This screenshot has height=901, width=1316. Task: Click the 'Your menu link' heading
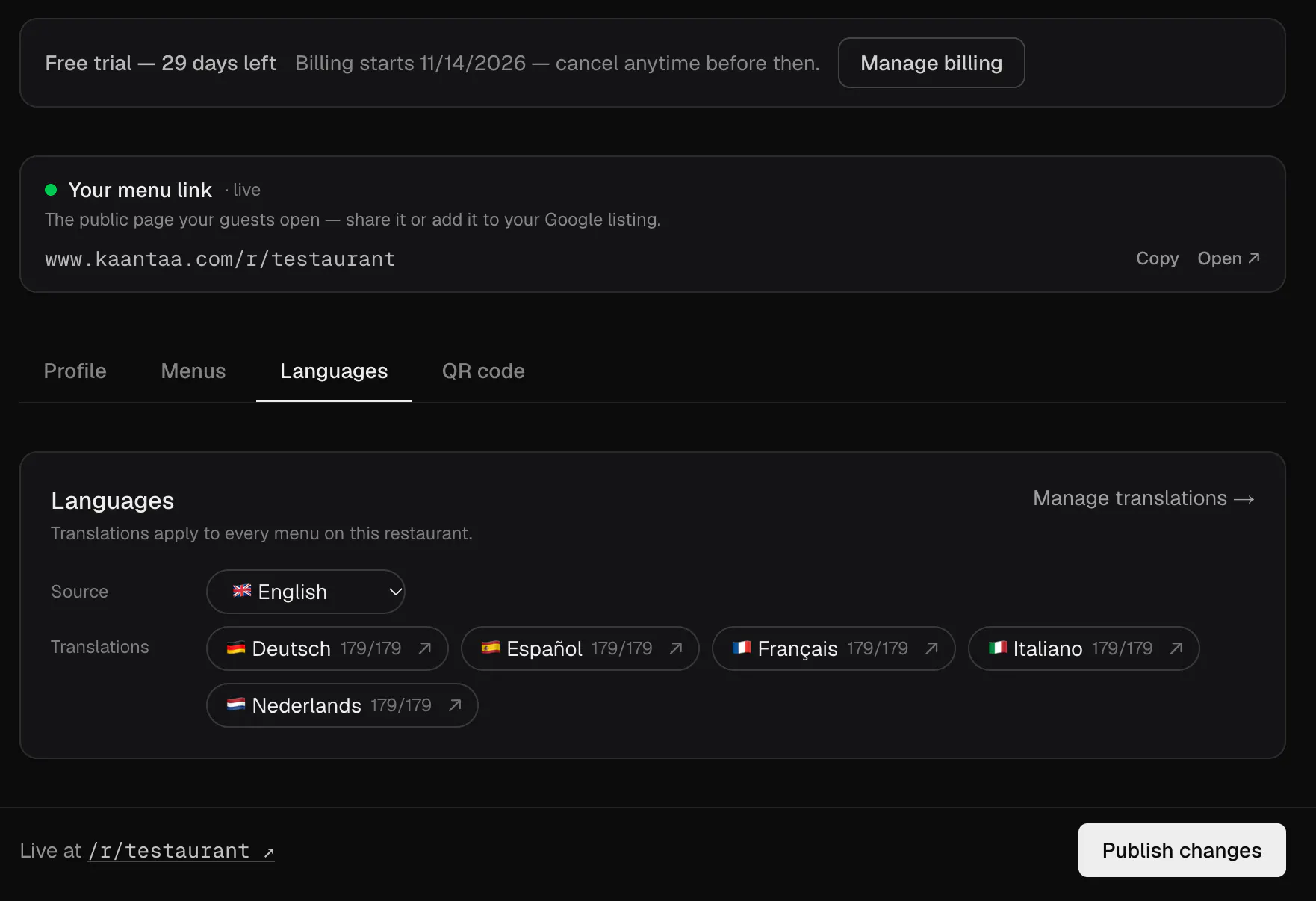click(140, 191)
